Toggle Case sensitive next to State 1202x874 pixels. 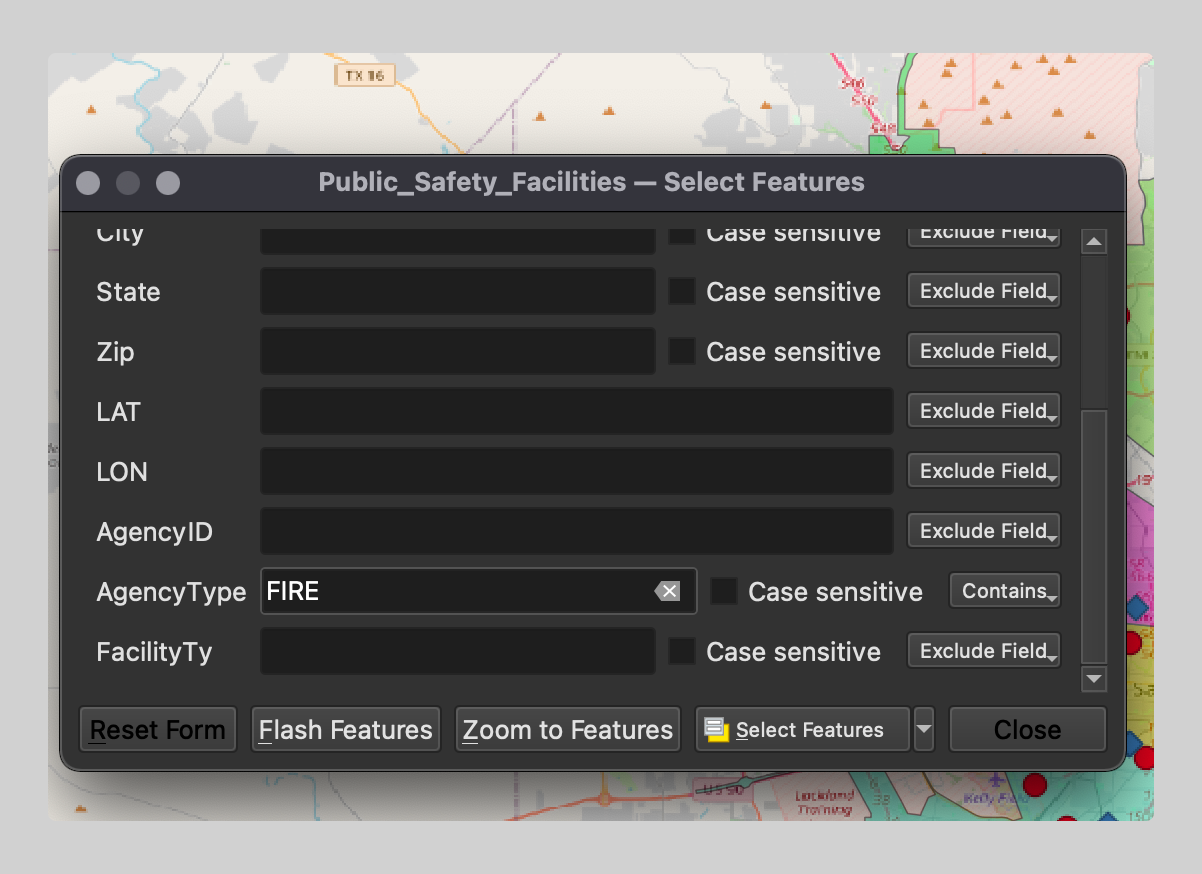681,291
